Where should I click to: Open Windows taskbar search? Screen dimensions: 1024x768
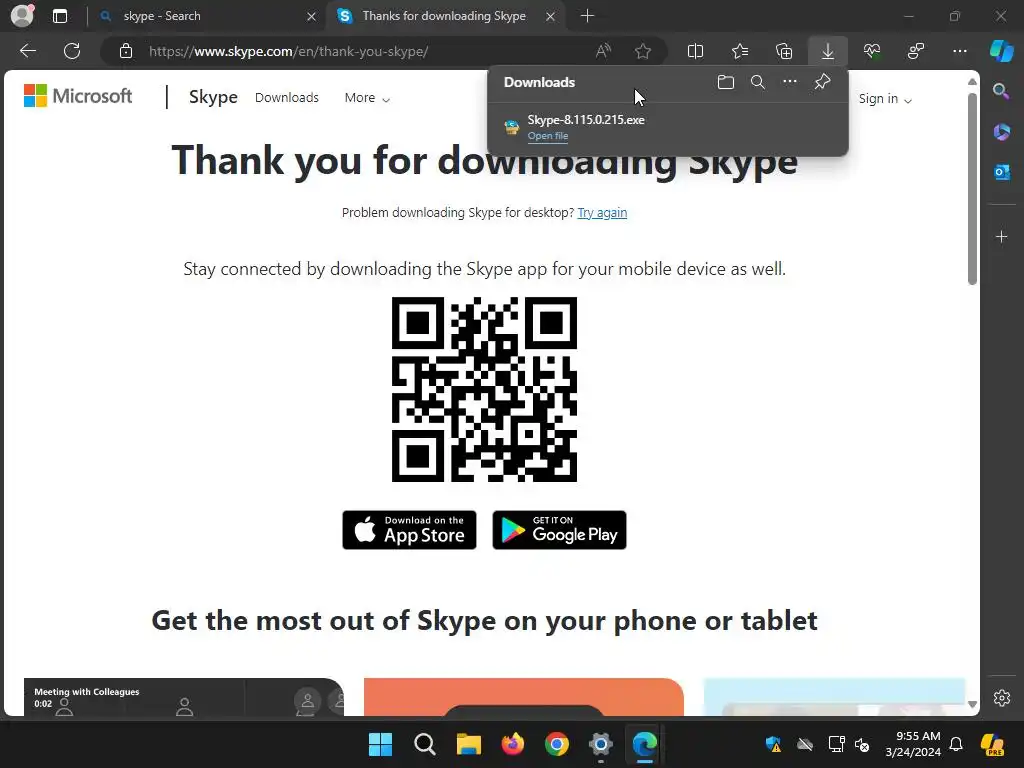tap(424, 744)
